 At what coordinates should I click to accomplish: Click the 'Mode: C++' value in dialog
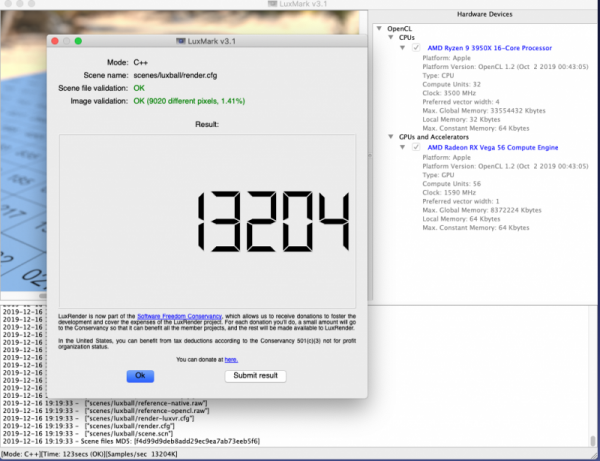pos(140,62)
